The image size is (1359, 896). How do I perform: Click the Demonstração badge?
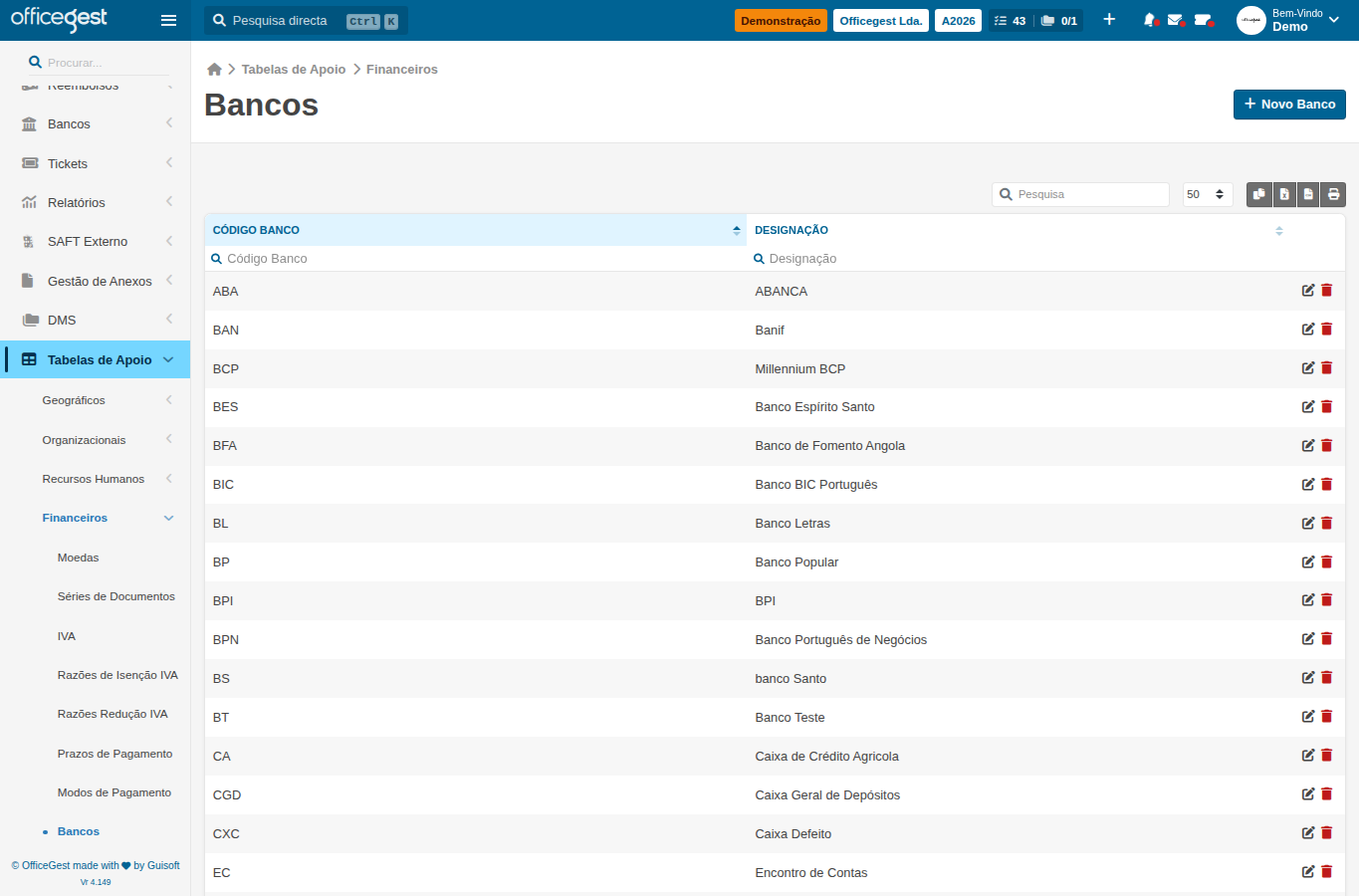[781, 21]
